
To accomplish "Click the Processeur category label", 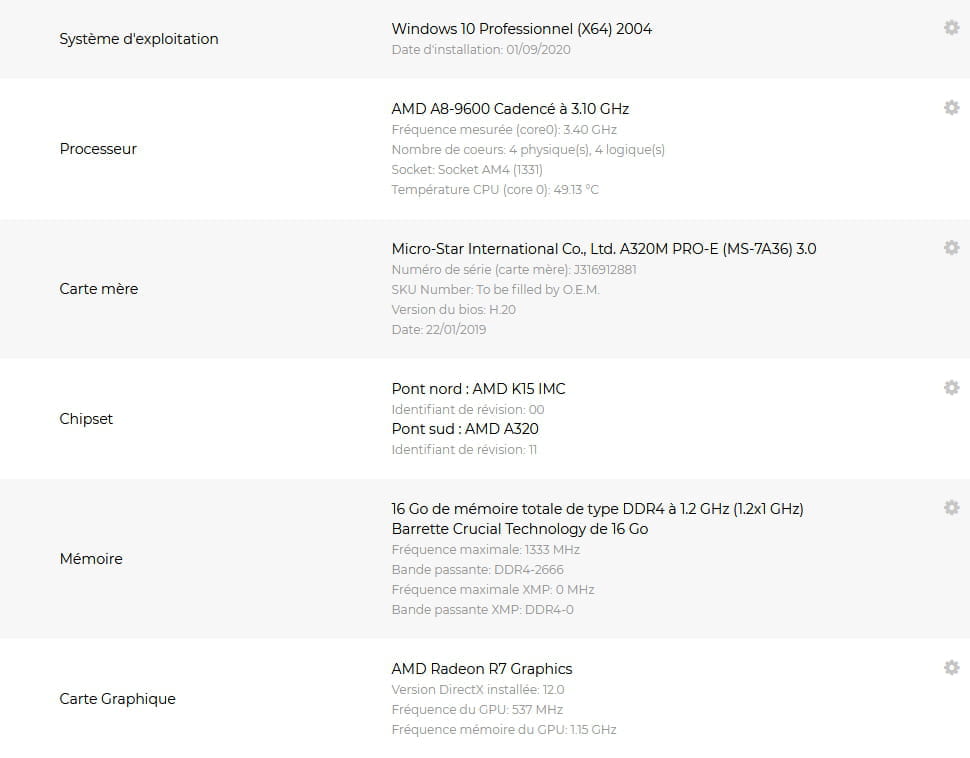I will [98, 149].
